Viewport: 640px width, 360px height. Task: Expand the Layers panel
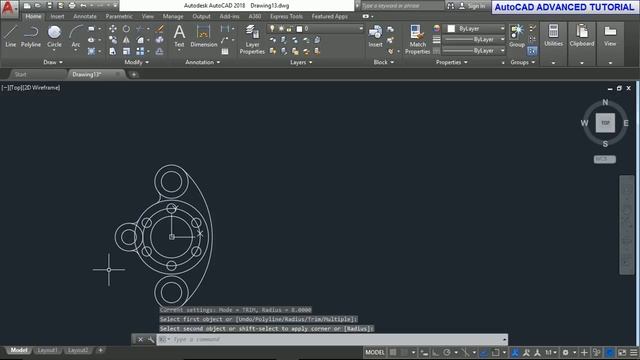tap(301, 62)
